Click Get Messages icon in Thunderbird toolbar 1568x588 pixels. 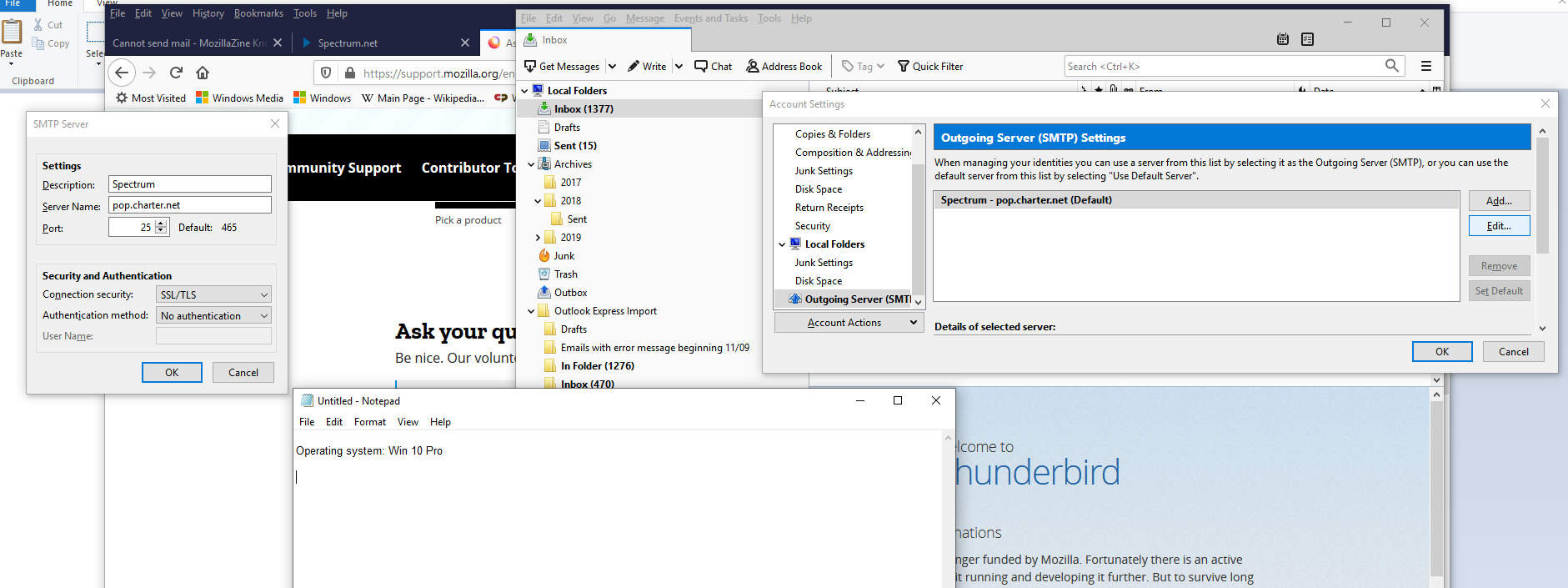tap(530, 66)
